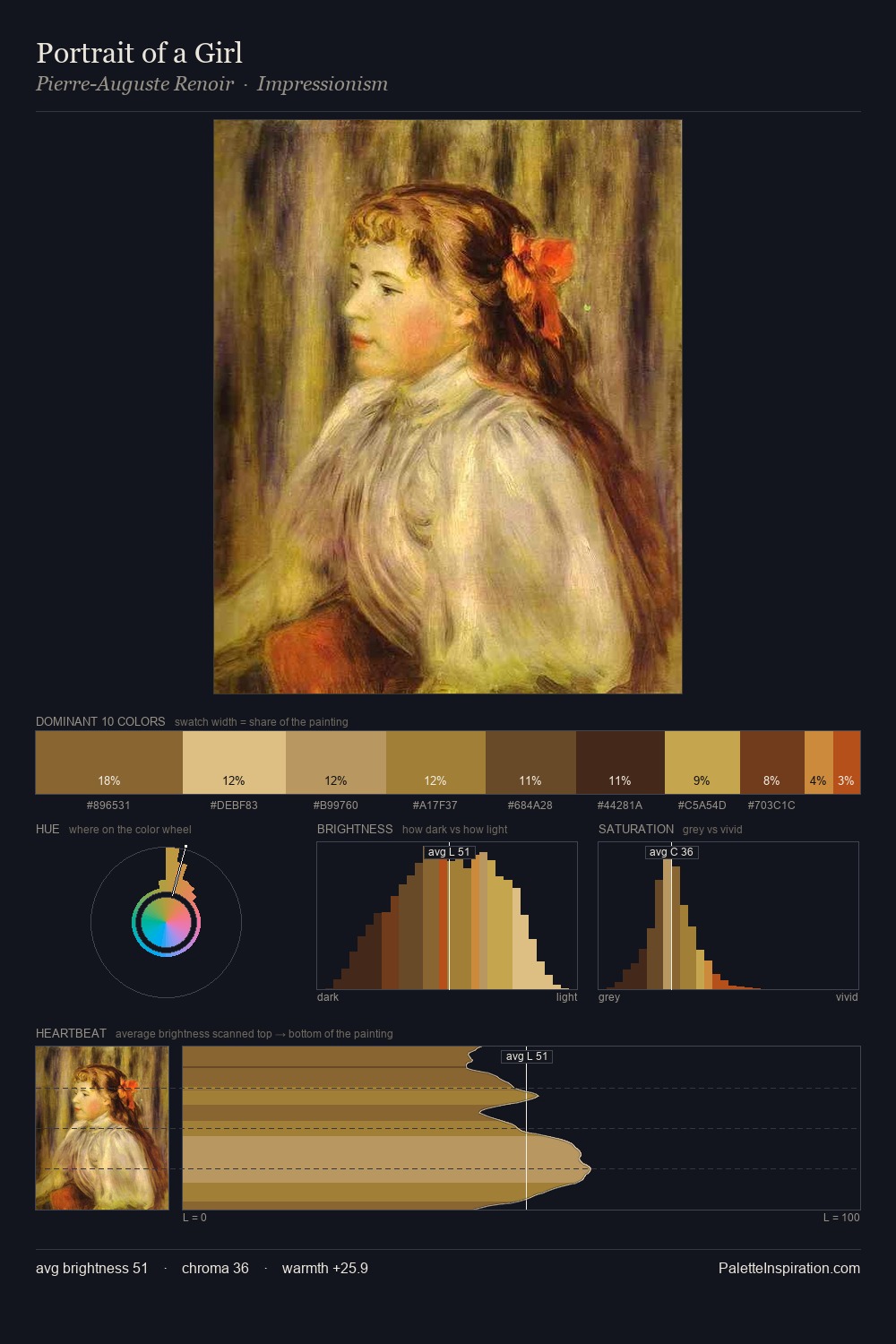The height and width of the screenshot is (1344, 896).
Task: Select the ochre swatch #A17F37
Action: (x=435, y=762)
